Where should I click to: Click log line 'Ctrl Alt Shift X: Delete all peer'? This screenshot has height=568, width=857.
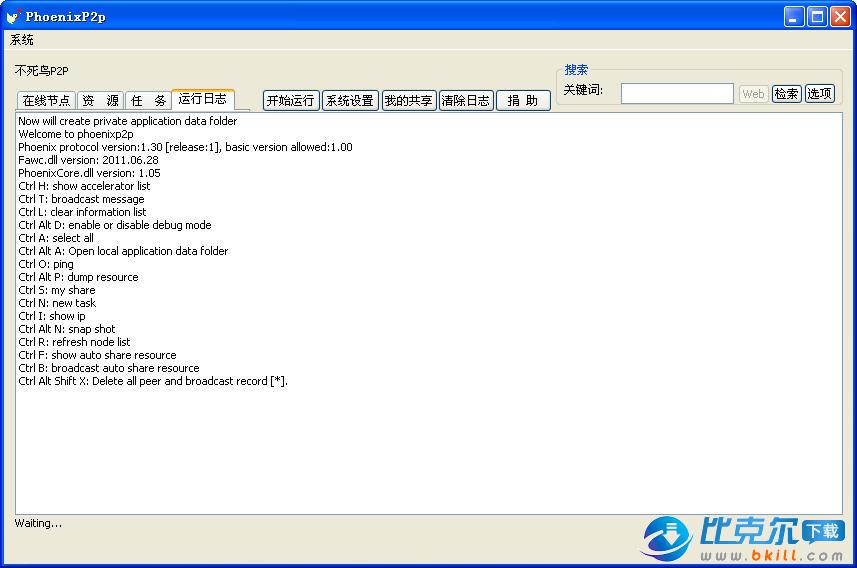click(x=153, y=381)
